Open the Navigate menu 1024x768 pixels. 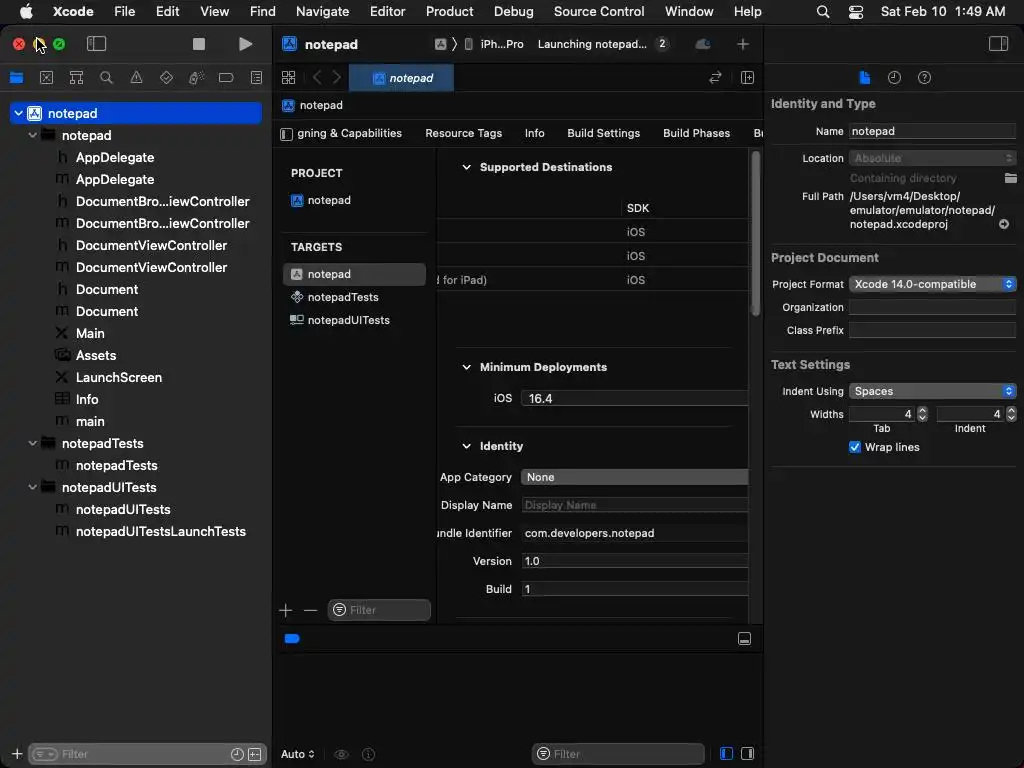323,11
